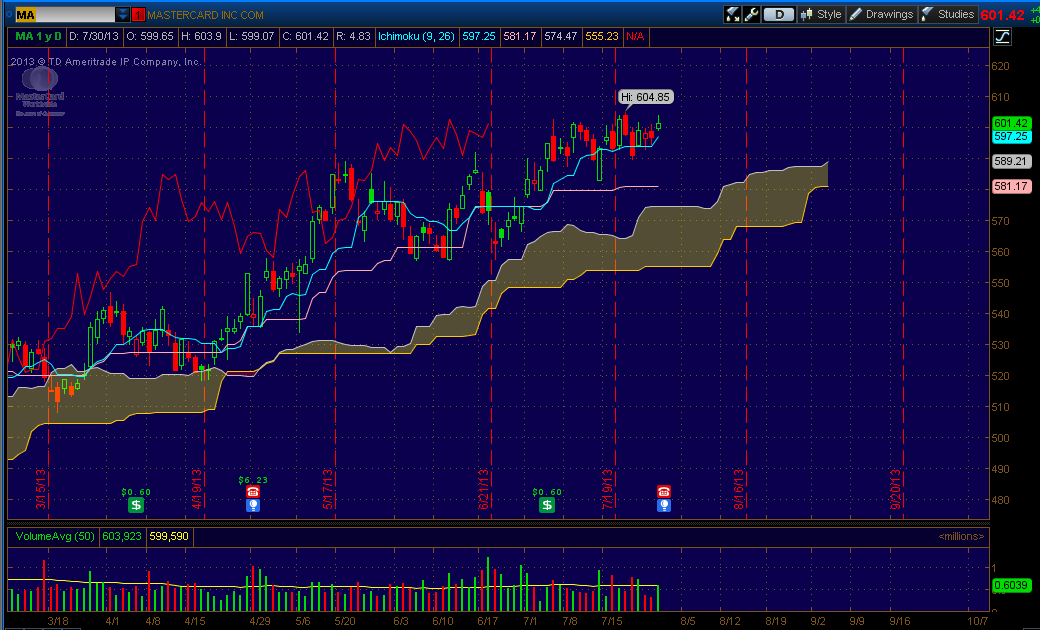The height and width of the screenshot is (630, 1040).
Task: Click the late-July conference call phone icon
Action: pos(664,491)
